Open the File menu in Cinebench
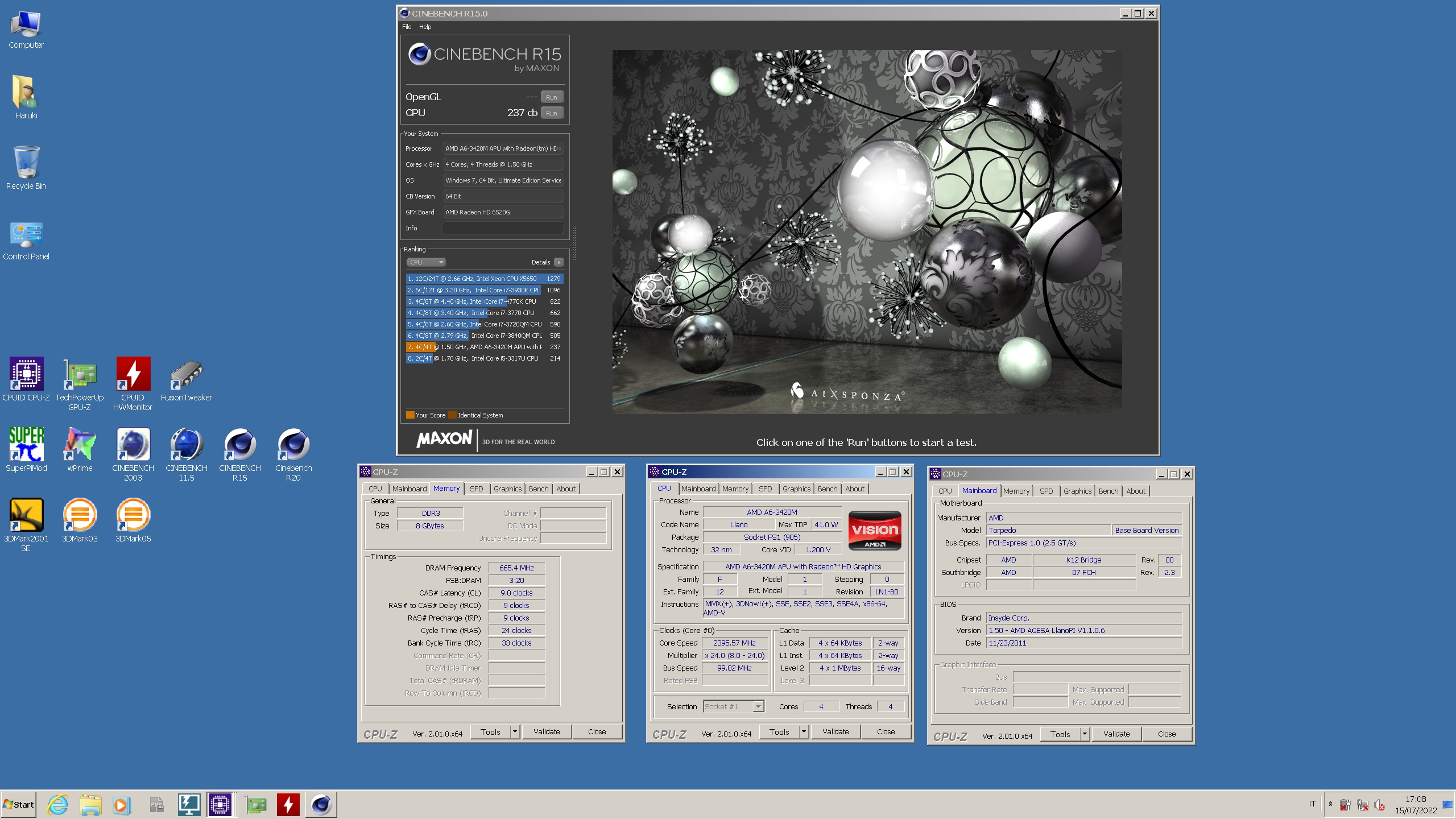The width and height of the screenshot is (1456, 819). tap(407, 27)
